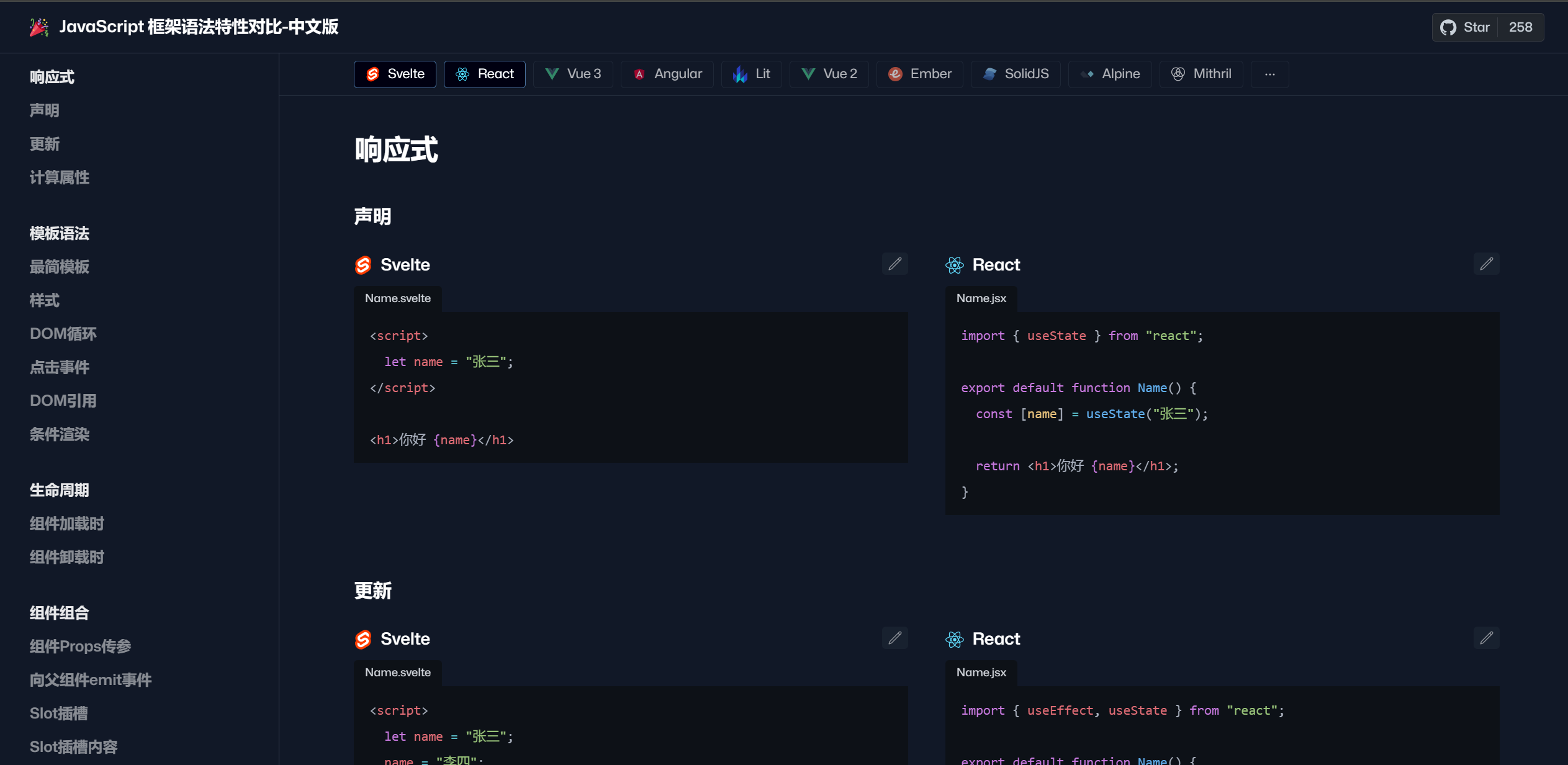Open the 258 star count link

coord(1520,27)
